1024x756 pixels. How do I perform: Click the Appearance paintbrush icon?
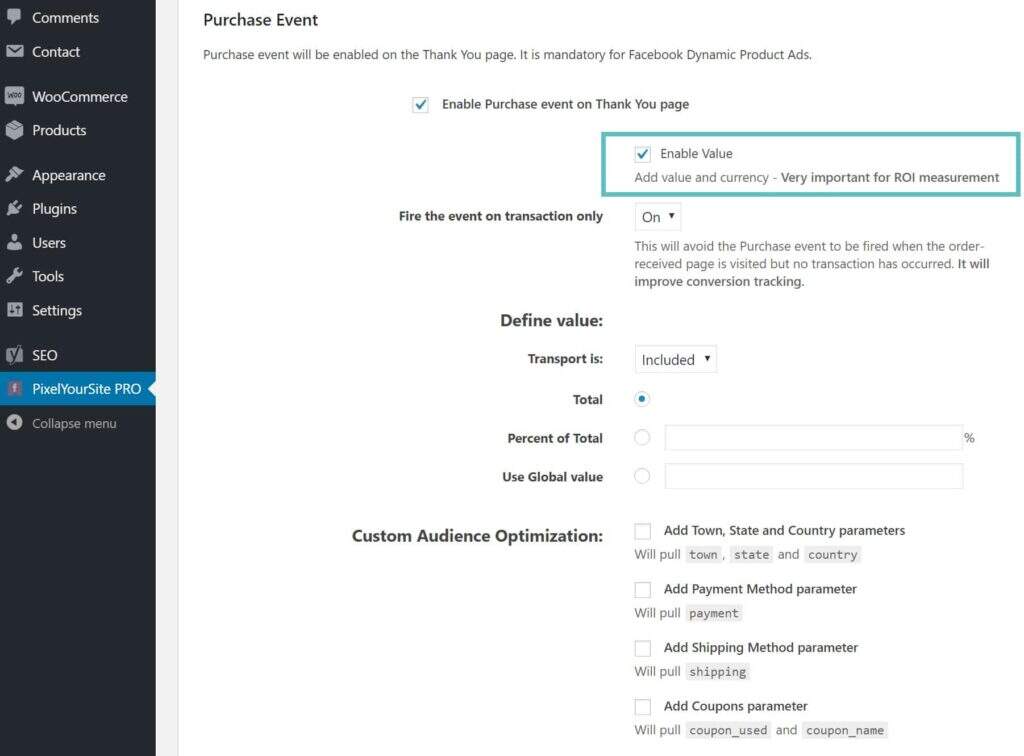pyautogui.click(x=14, y=175)
